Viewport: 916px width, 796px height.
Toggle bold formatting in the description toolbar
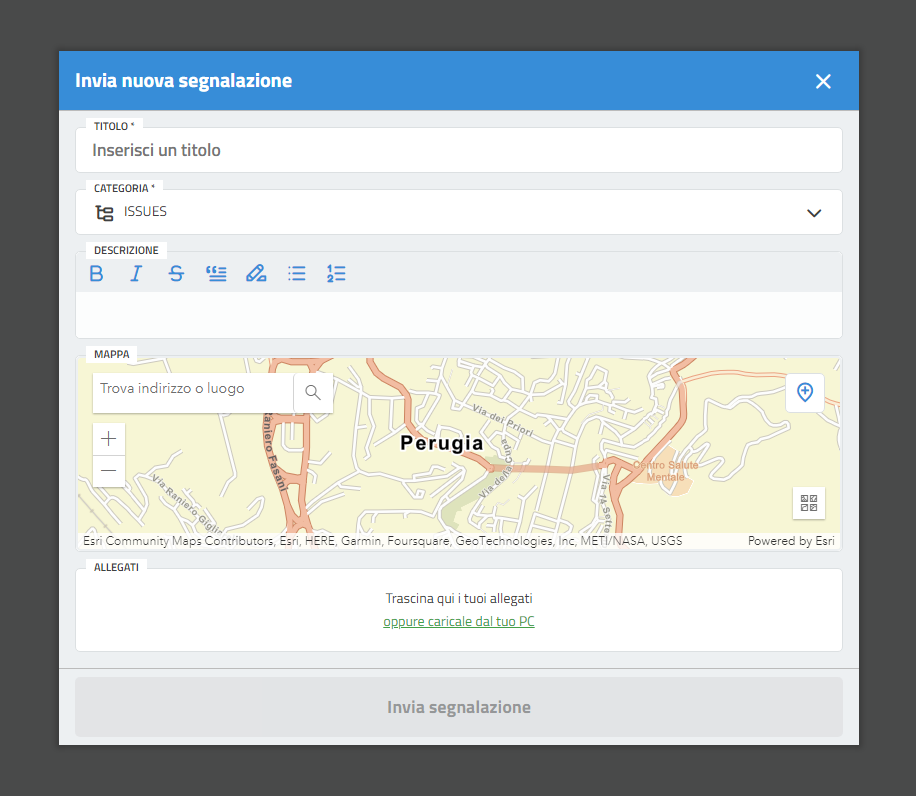[97, 273]
